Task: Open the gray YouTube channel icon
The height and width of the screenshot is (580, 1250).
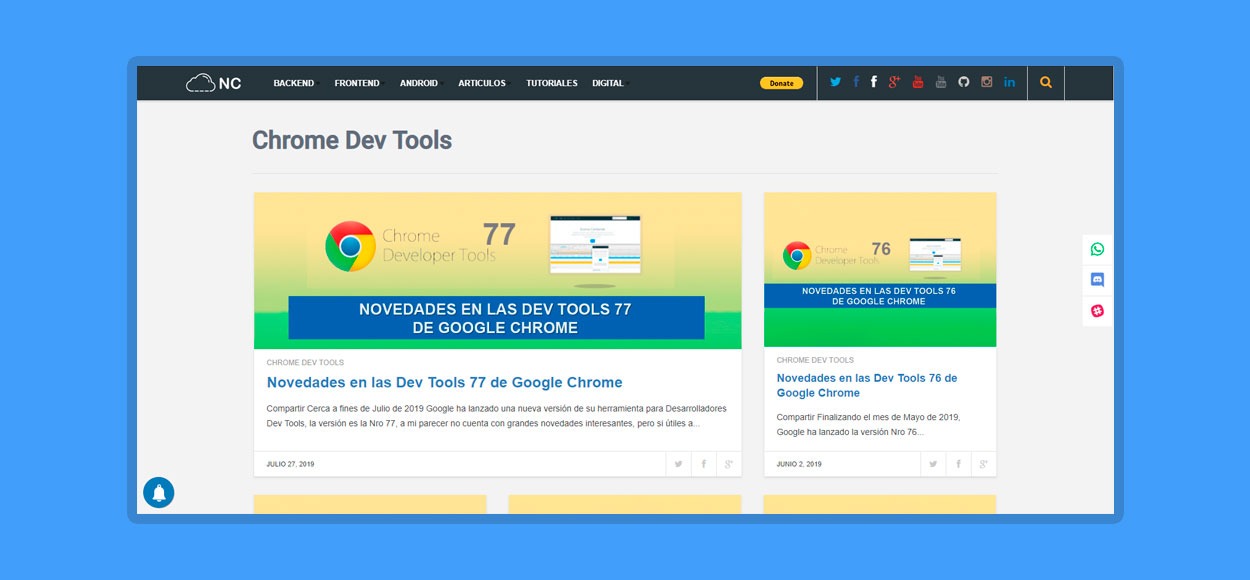Action: point(941,82)
